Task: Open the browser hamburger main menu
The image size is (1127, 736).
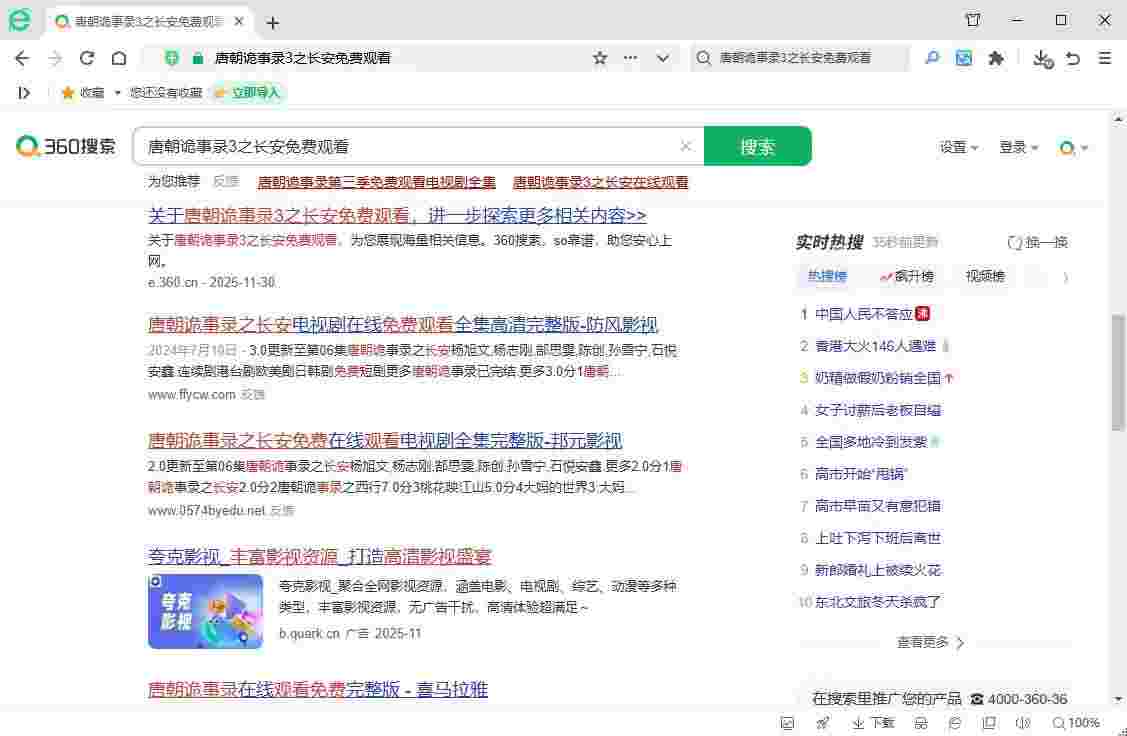Action: 1105,59
